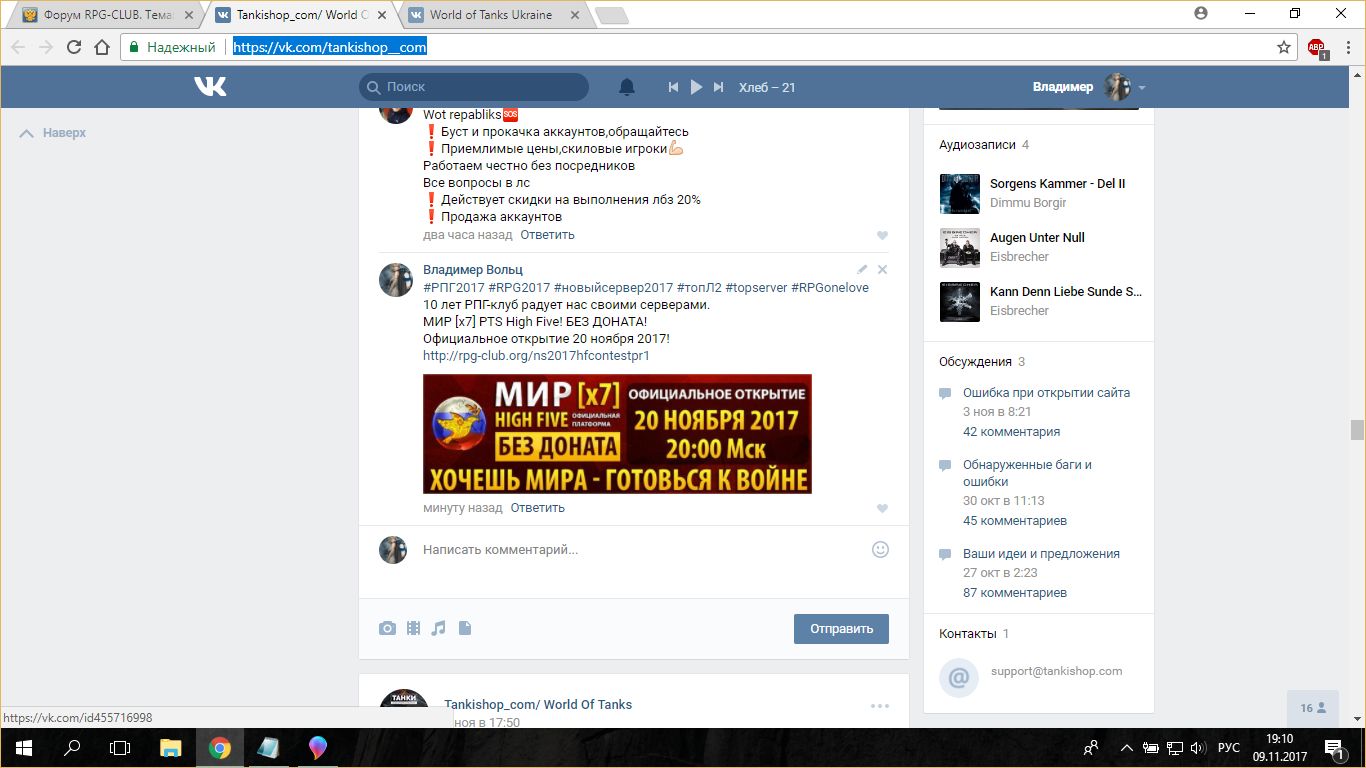Play Kann Denn Liebe Sunde track
This screenshot has width=1366, height=768.
point(1065,292)
